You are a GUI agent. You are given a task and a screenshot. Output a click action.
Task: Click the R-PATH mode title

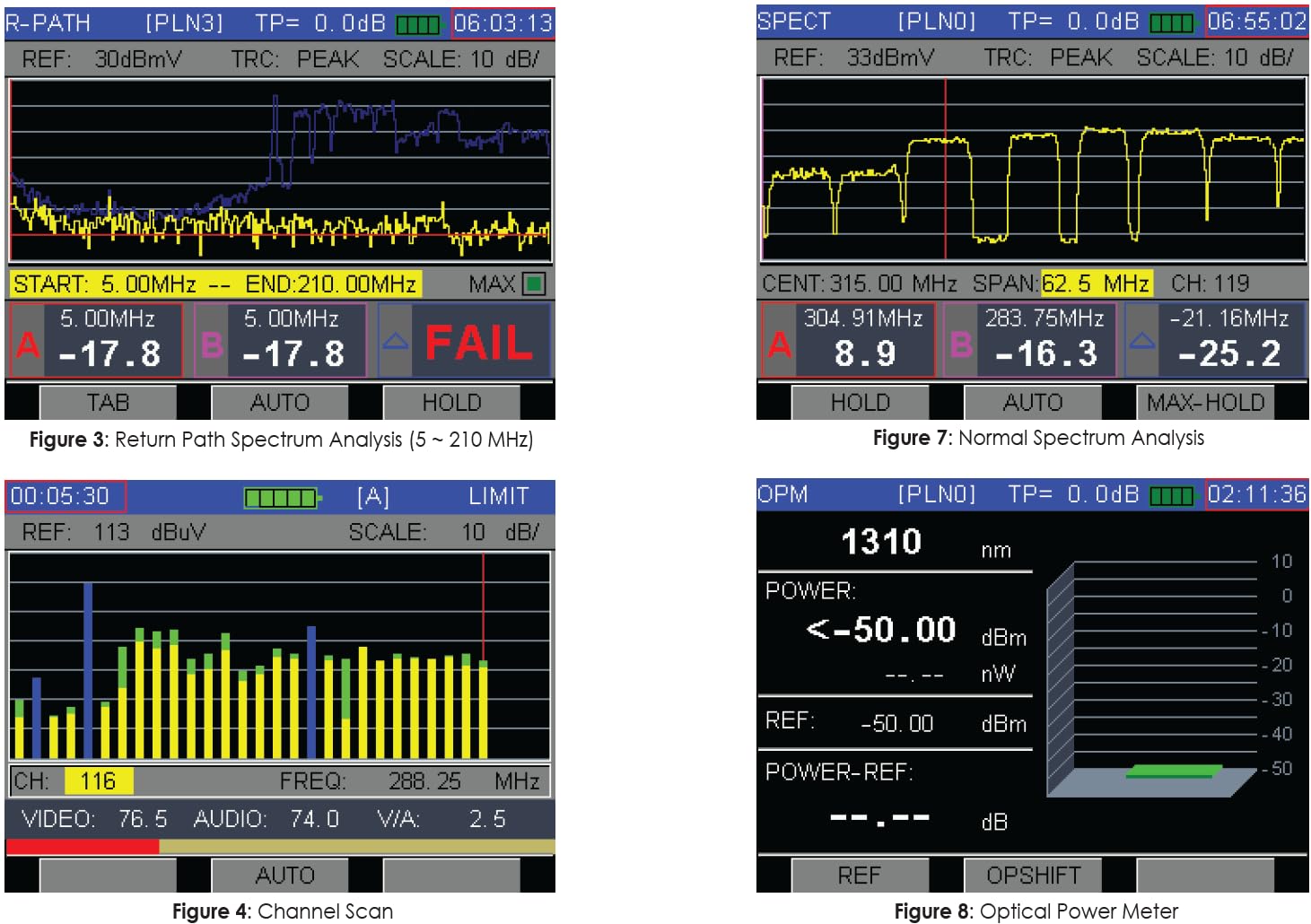pos(48,23)
